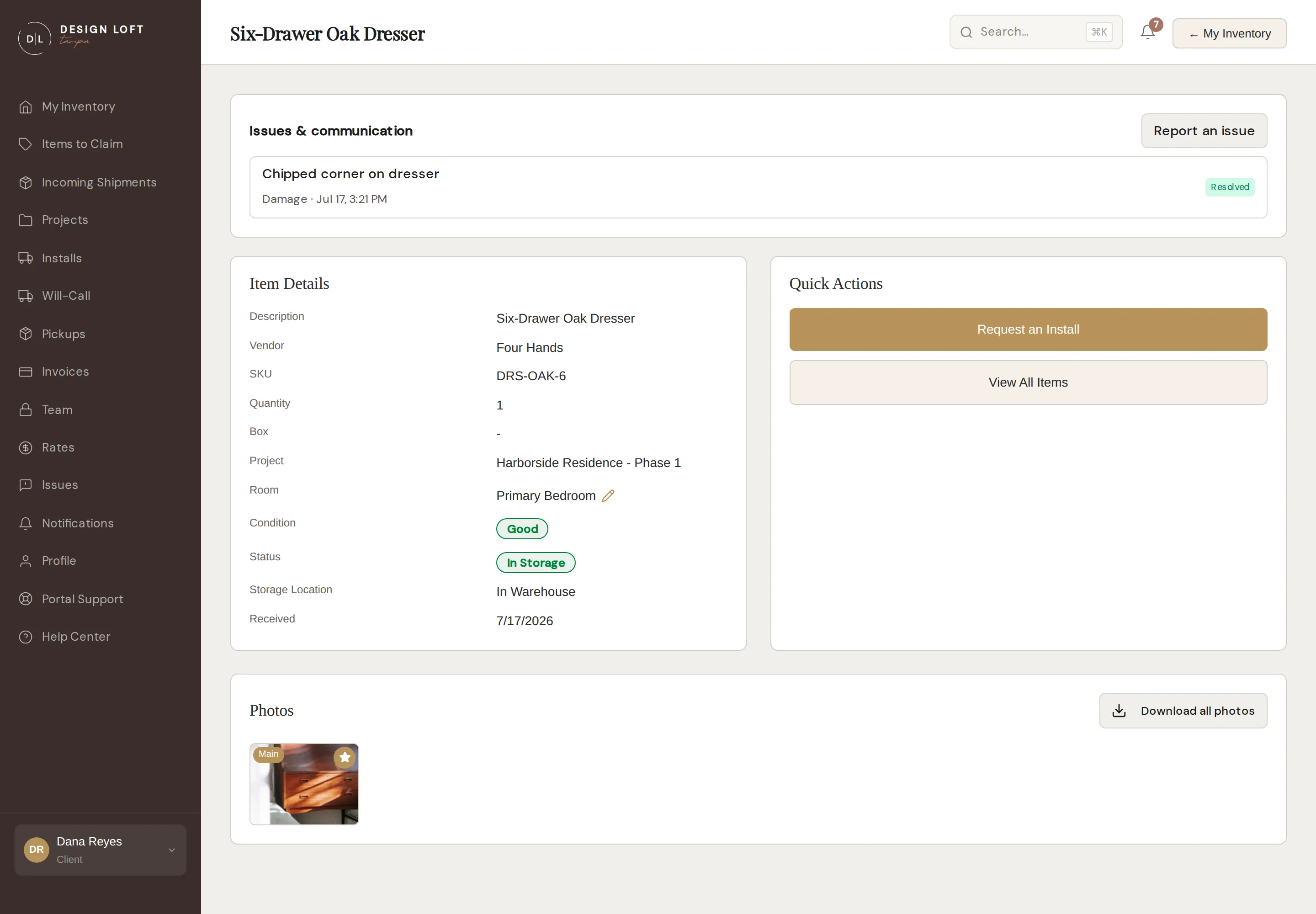This screenshot has width=1316, height=914.
Task: Click the DR avatar for Dana Reyes
Action: [37, 849]
